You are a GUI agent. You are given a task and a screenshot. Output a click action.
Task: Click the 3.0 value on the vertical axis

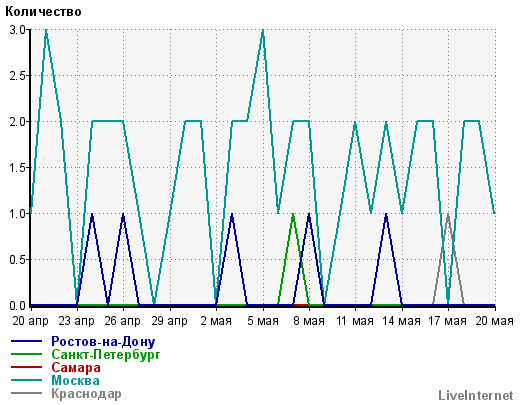click(x=17, y=30)
